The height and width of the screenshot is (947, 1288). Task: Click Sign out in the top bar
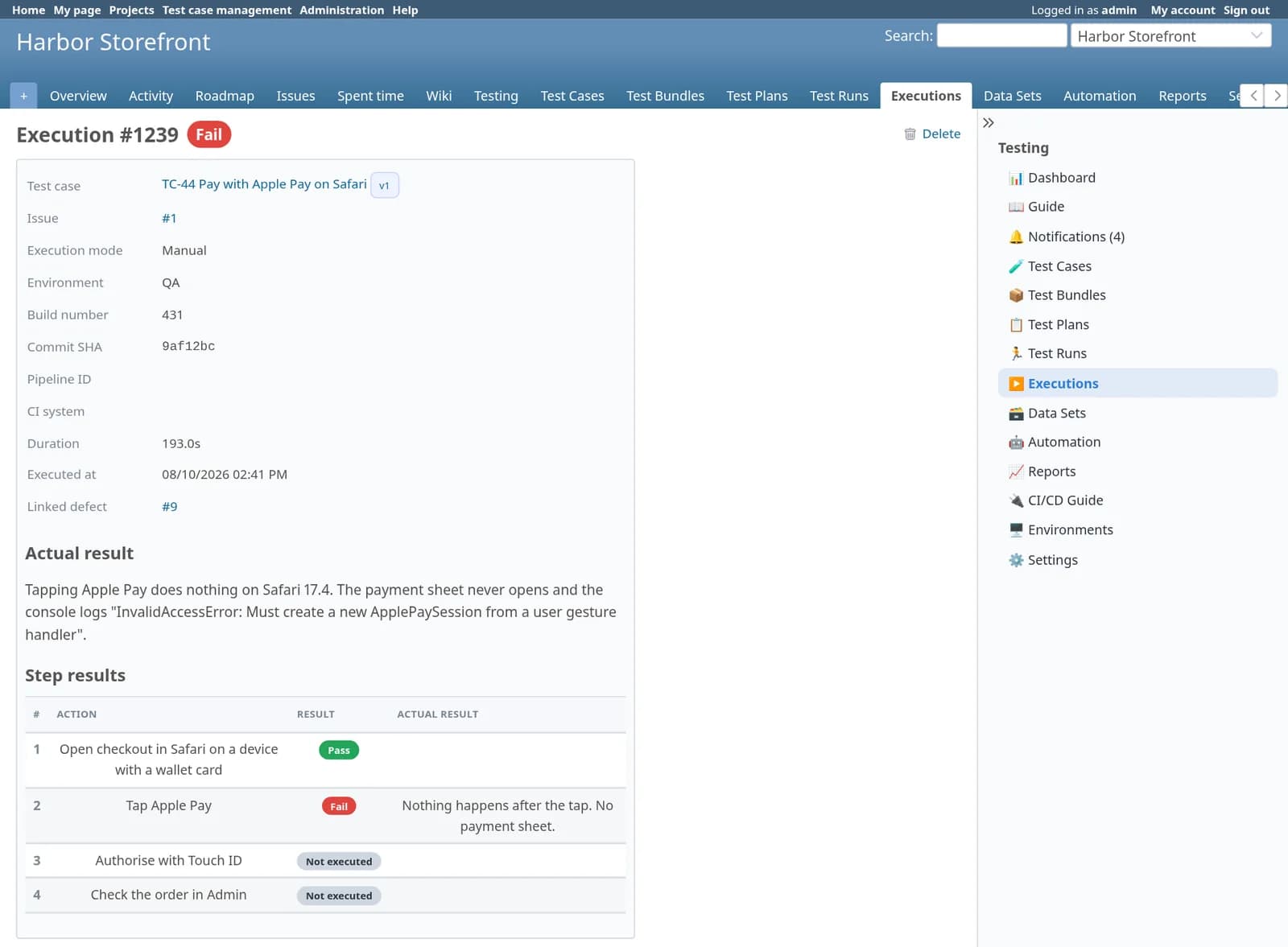[1246, 10]
